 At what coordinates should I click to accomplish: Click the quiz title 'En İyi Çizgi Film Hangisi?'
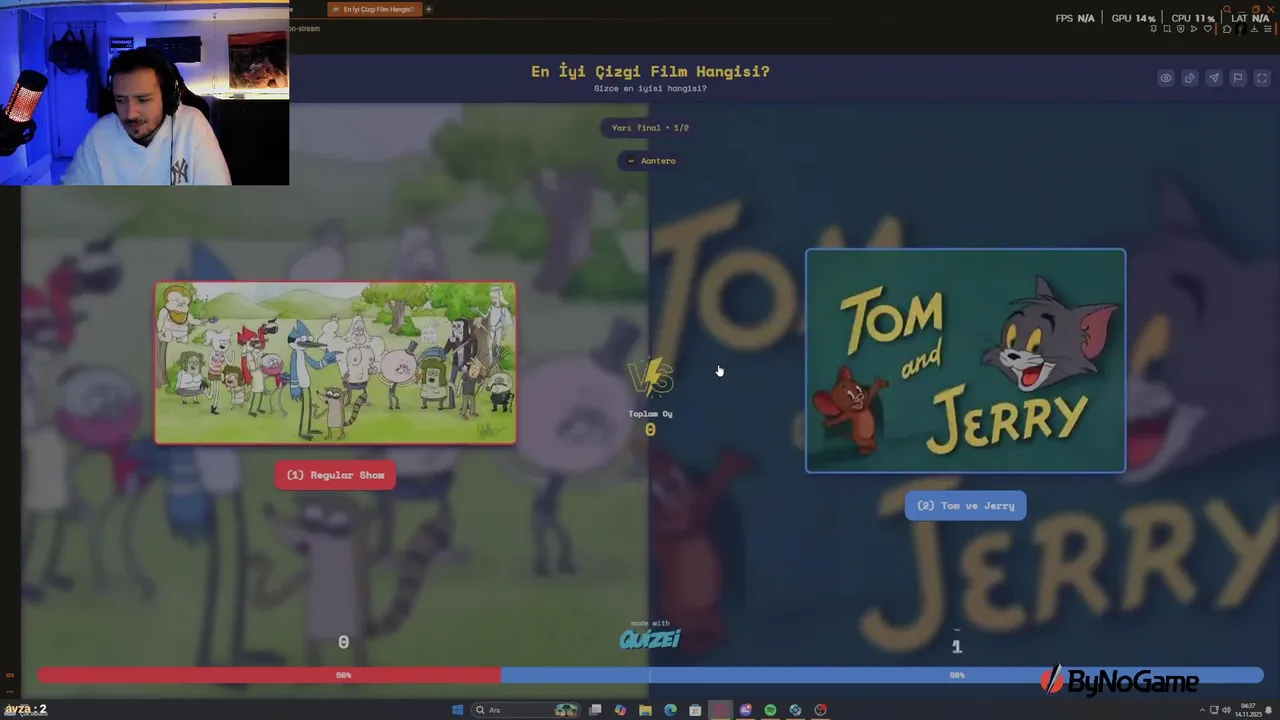[x=650, y=71]
